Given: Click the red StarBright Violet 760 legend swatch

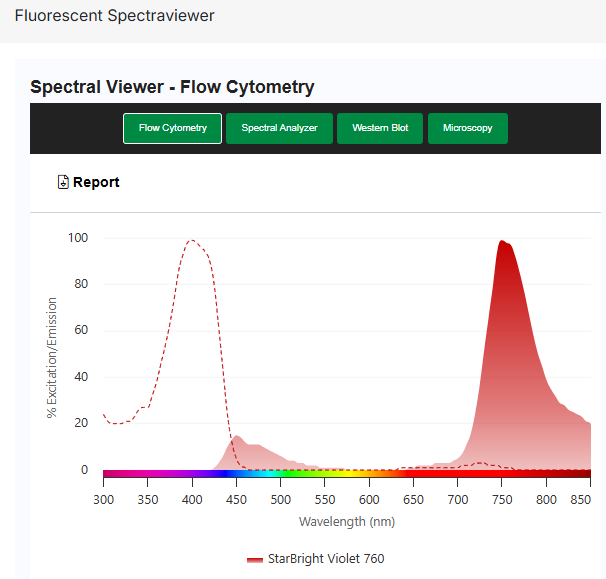Looking at the screenshot, I should [x=255, y=559].
